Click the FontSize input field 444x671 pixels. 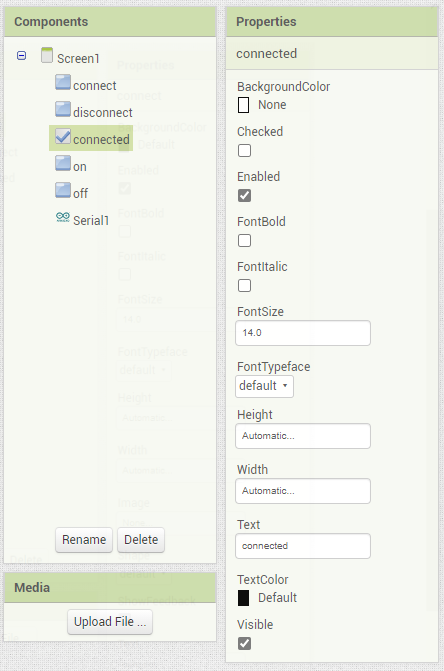click(303, 333)
